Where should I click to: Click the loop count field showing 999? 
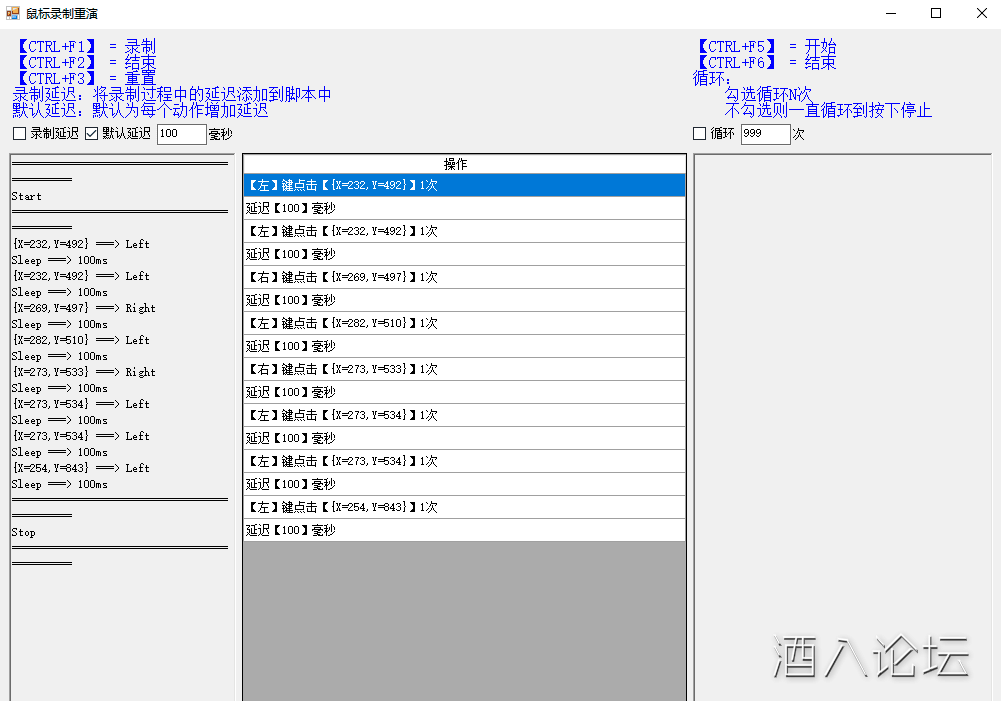click(x=765, y=133)
